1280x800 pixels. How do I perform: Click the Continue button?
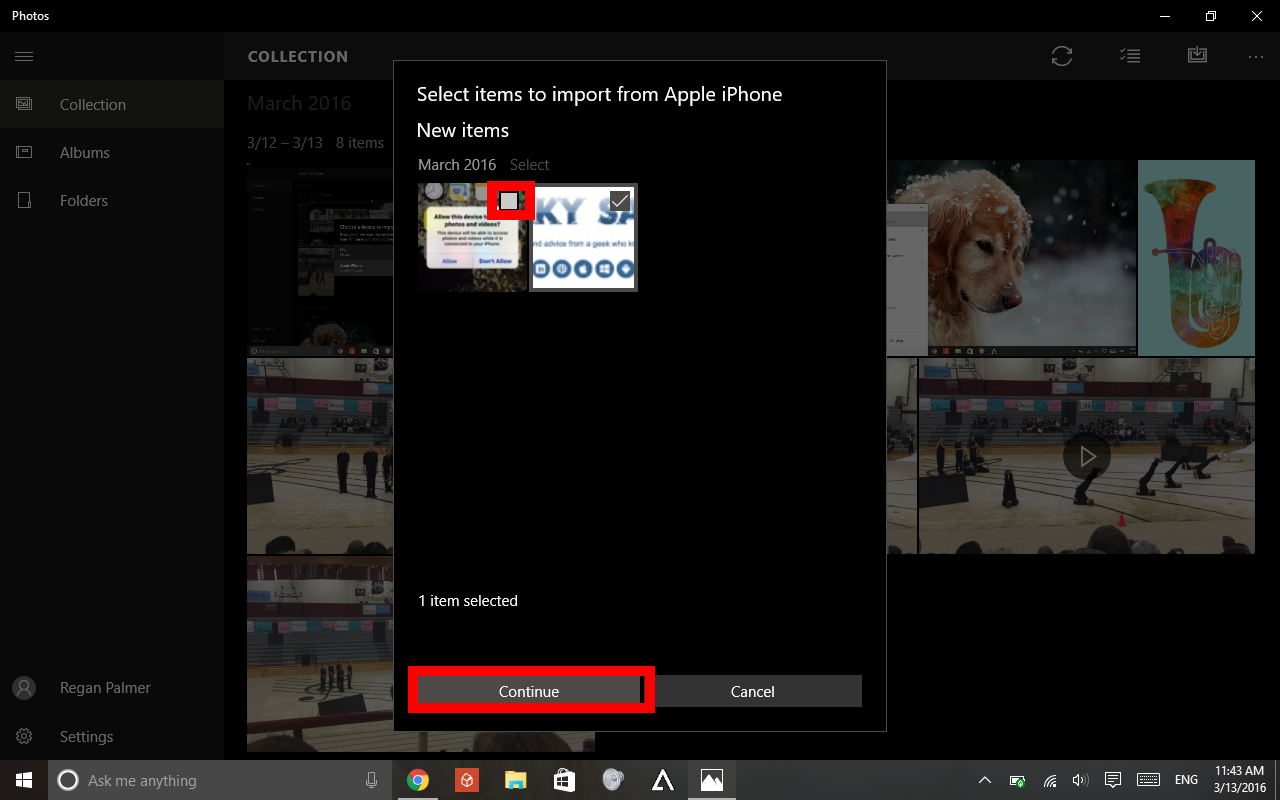click(x=529, y=691)
